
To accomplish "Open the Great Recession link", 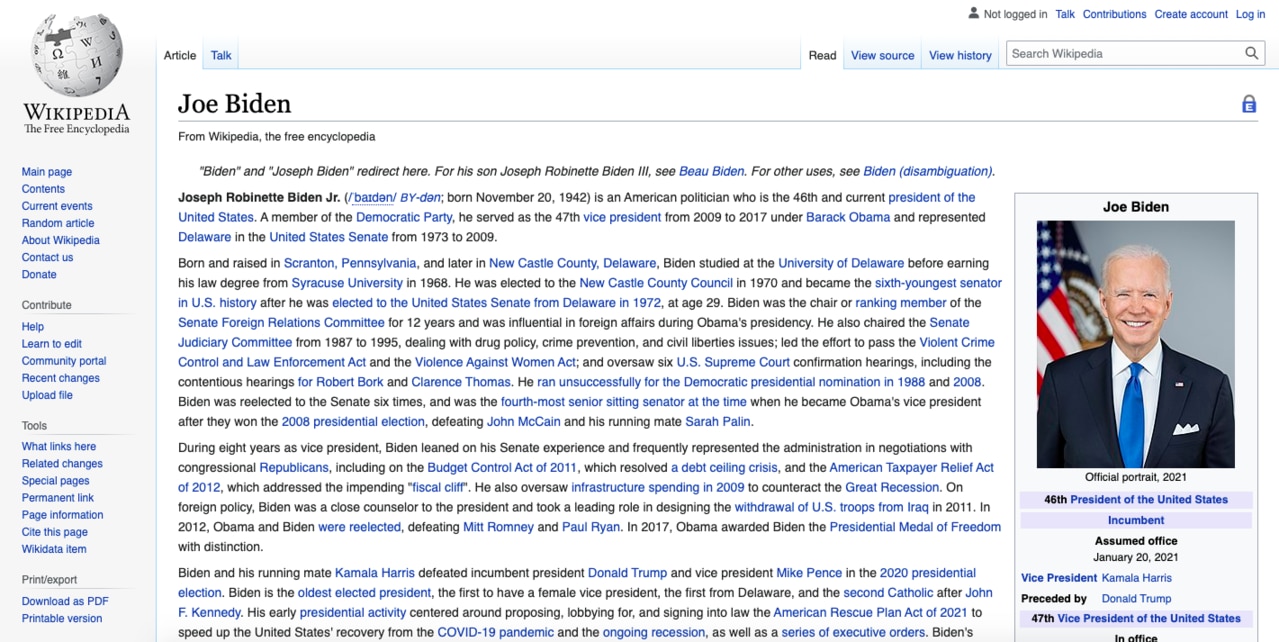I will coord(892,487).
